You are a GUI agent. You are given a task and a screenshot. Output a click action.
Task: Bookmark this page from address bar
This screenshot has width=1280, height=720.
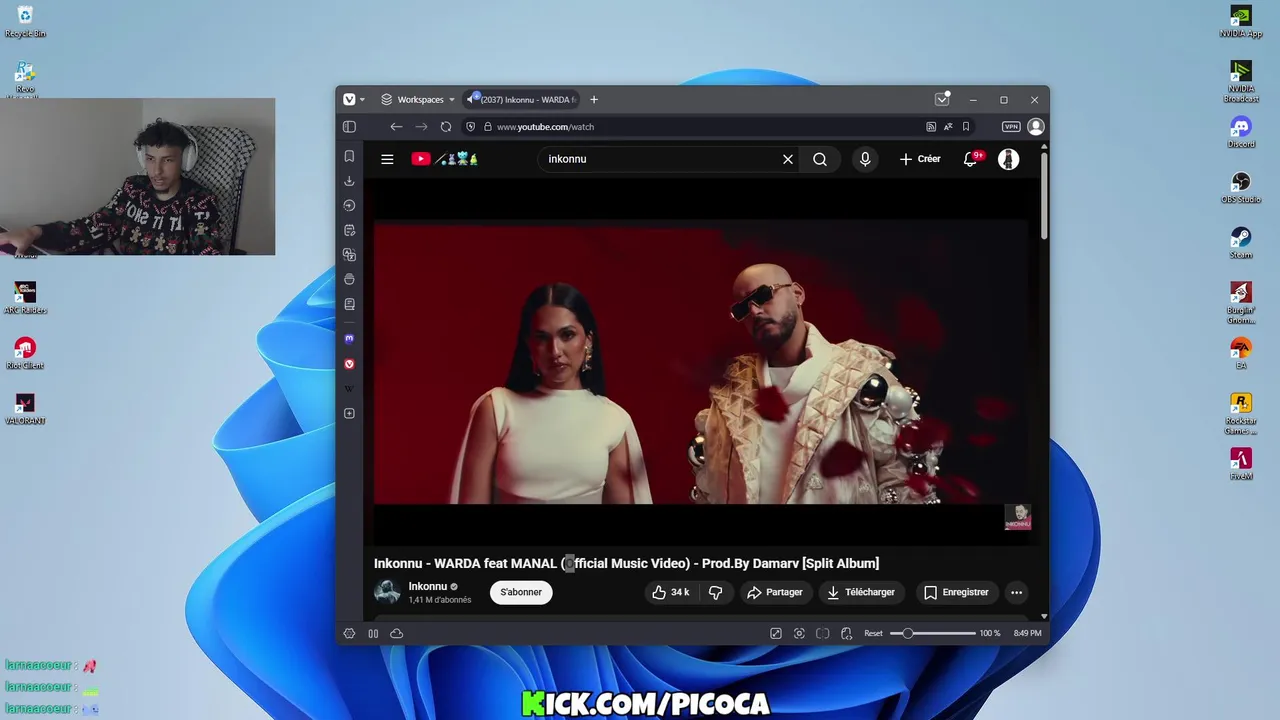point(966,127)
